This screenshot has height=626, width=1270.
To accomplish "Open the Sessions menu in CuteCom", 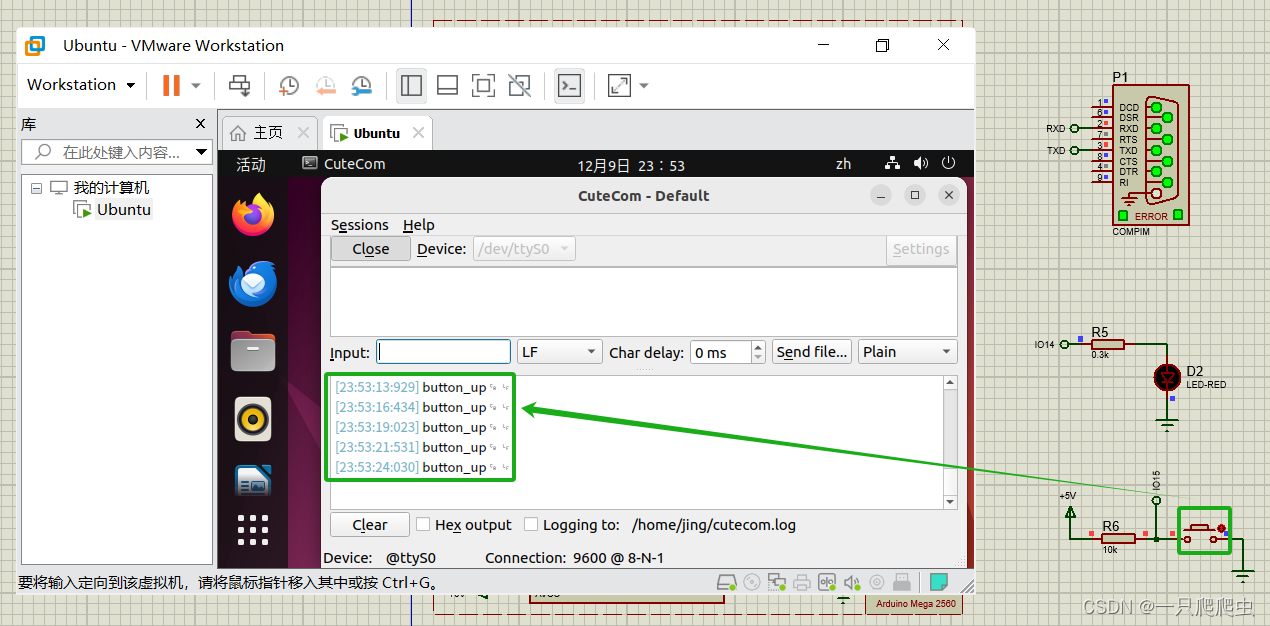I will 360,225.
